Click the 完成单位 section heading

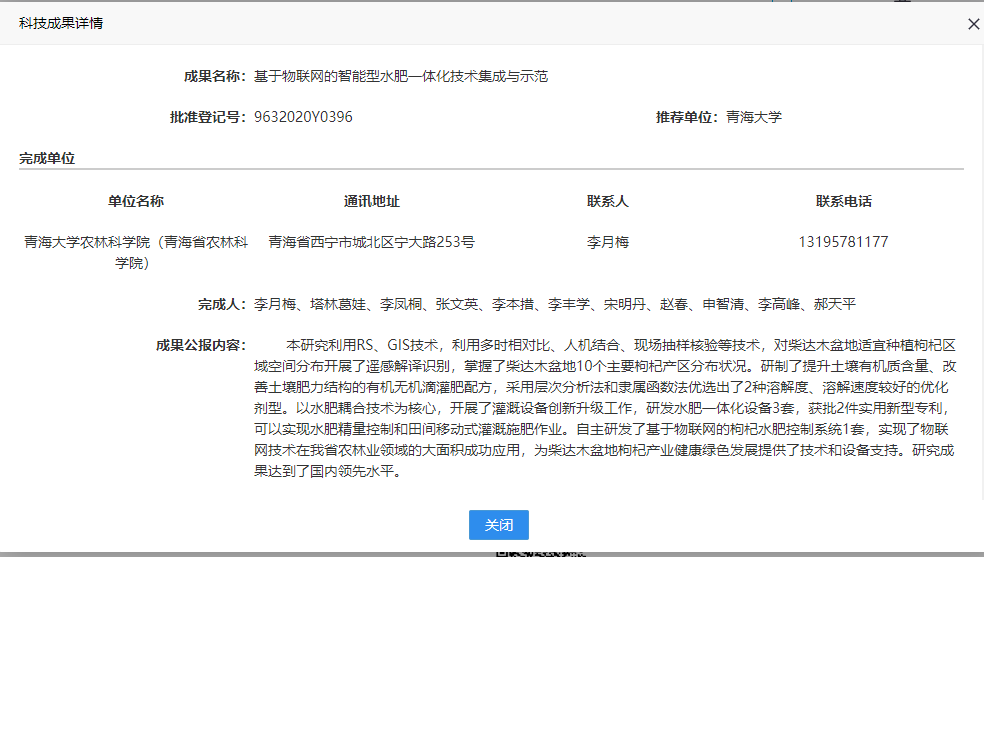(x=47, y=158)
